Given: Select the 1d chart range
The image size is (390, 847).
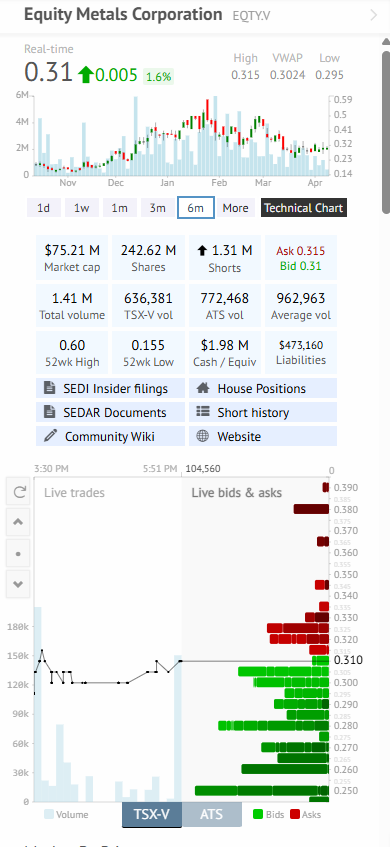Looking at the screenshot, I should tap(44, 208).
